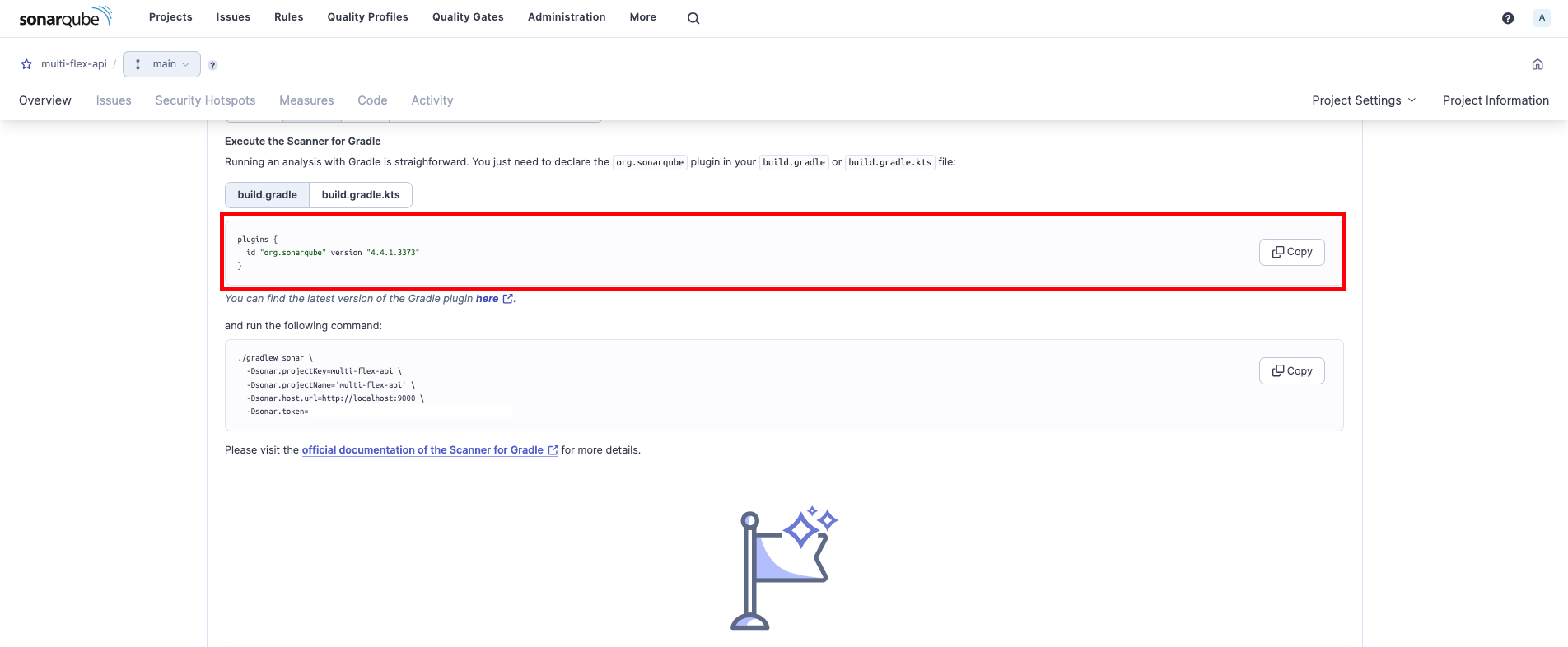Open Quality Profiles
The width and height of the screenshot is (1568, 647).
pos(367,17)
